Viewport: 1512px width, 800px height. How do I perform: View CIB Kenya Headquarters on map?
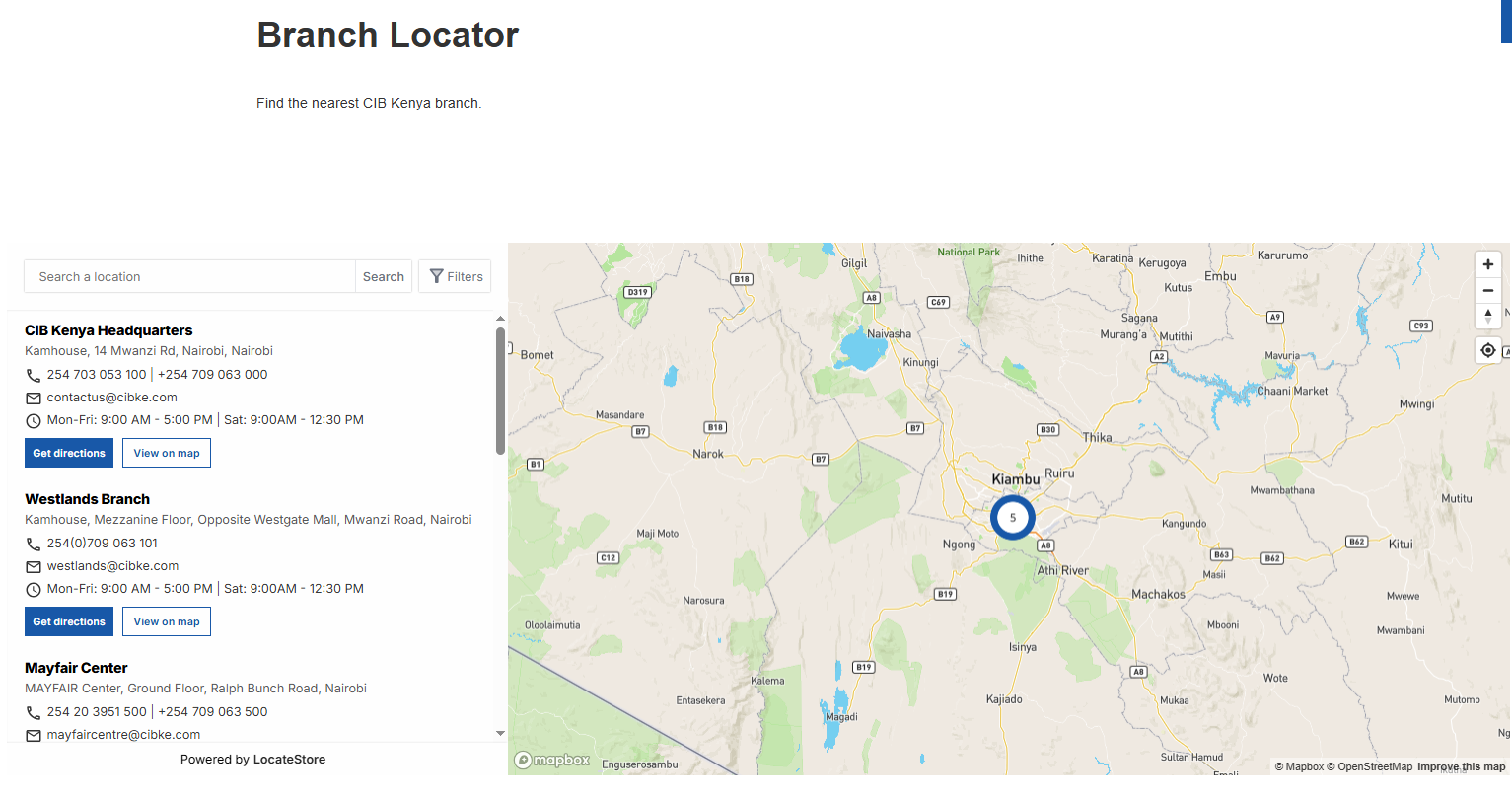[x=167, y=453]
